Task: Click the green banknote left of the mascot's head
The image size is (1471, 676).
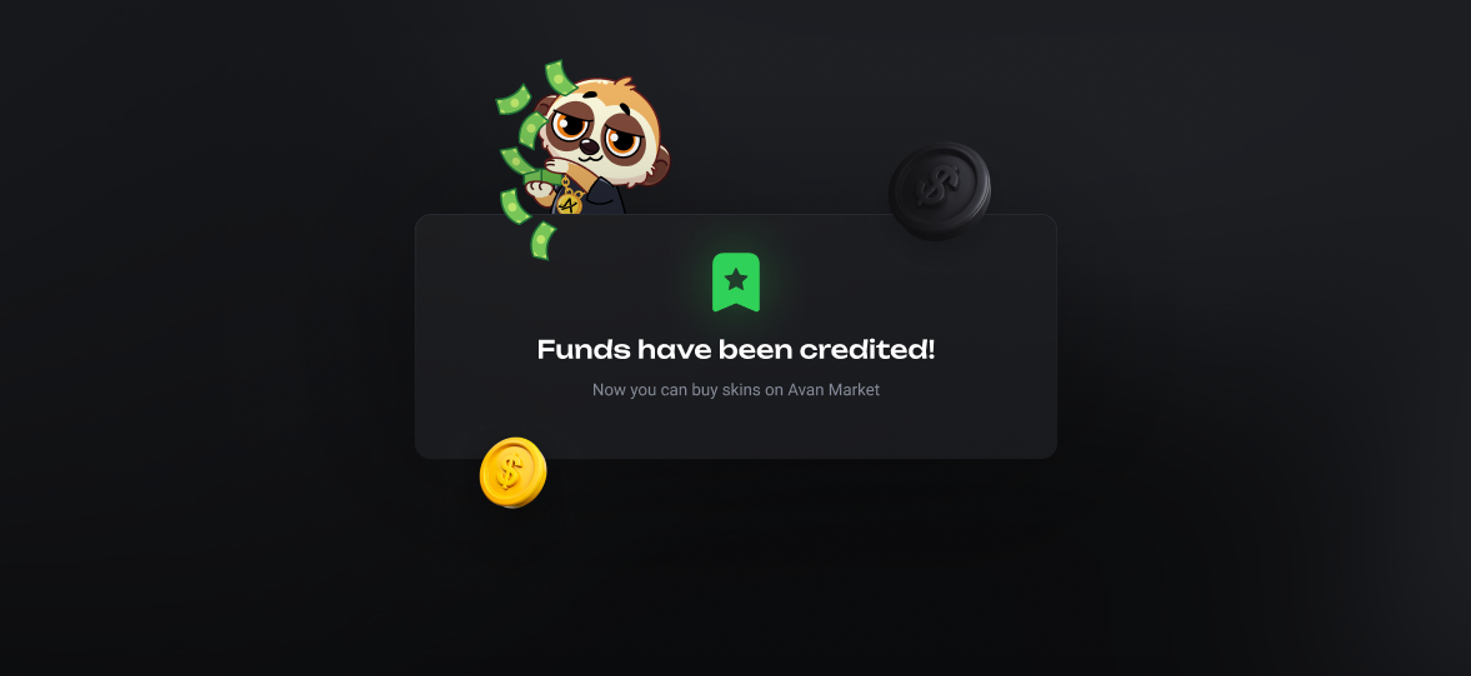Action: pos(513,100)
